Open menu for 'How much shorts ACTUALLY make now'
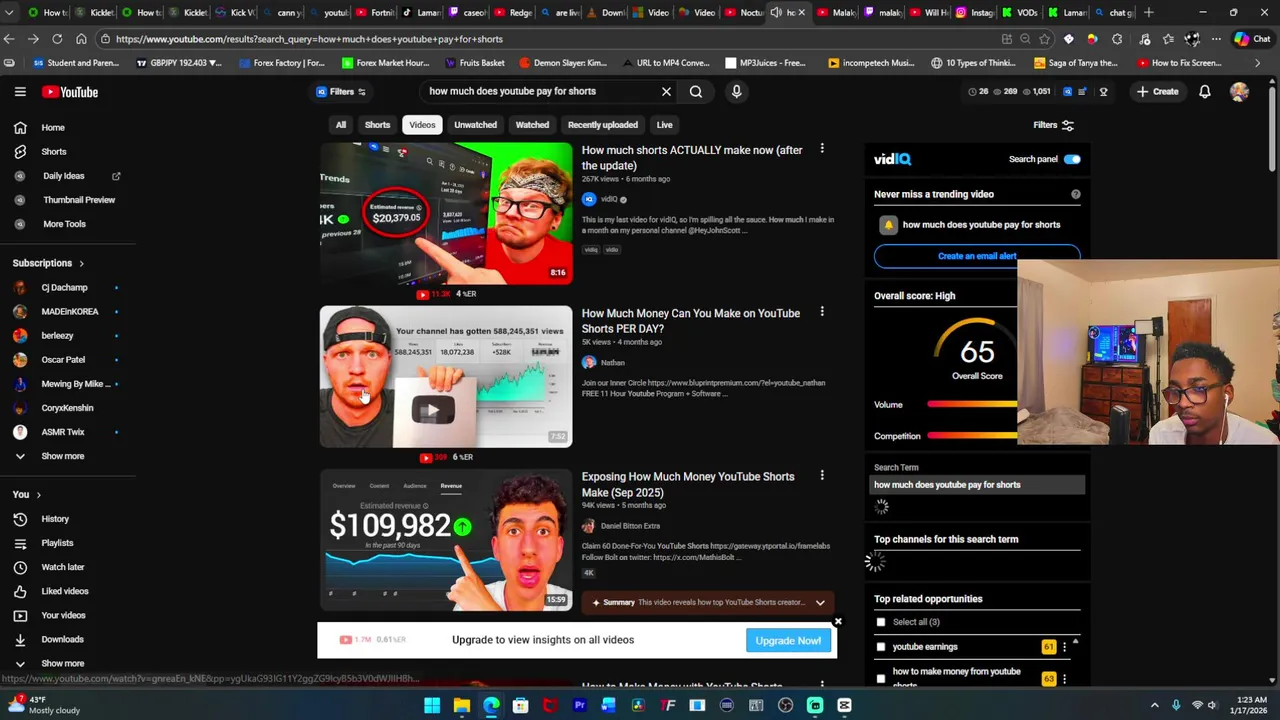The height and width of the screenshot is (720, 1280). click(822, 149)
